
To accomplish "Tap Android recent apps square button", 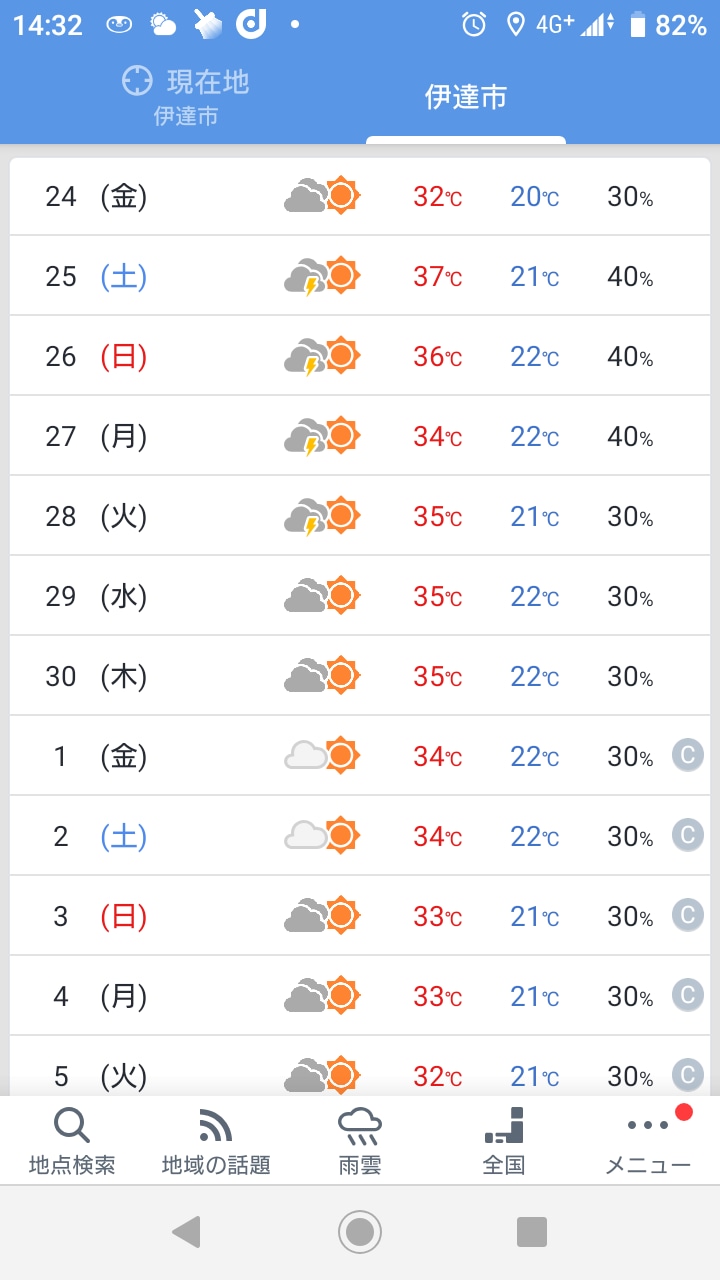I will pos(532,1232).
